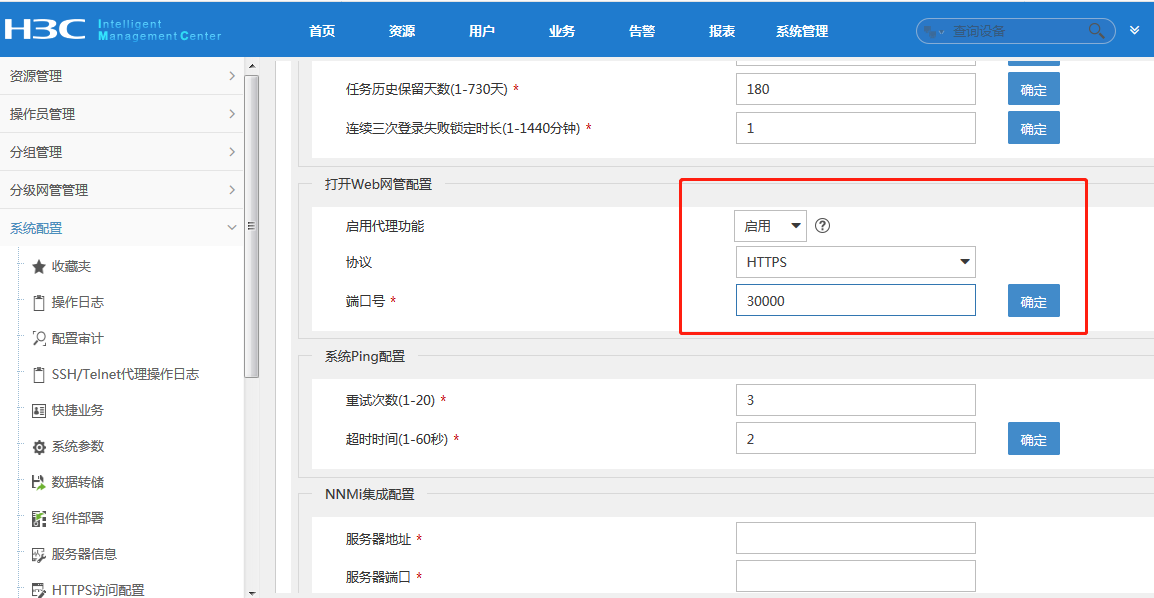1154x598 pixels.
Task: Click the icon beside 快捷业务
Action: (x=39, y=410)
